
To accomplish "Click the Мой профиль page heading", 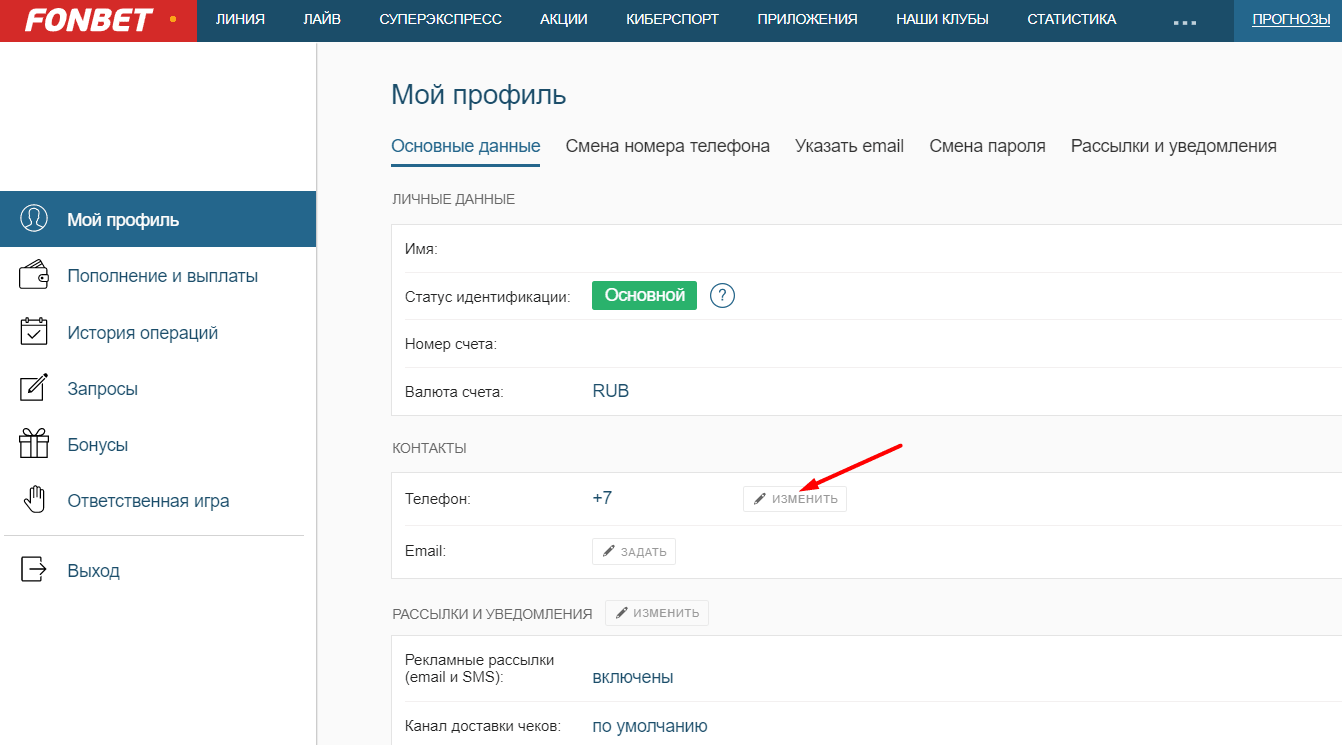I will pos(479,95).
